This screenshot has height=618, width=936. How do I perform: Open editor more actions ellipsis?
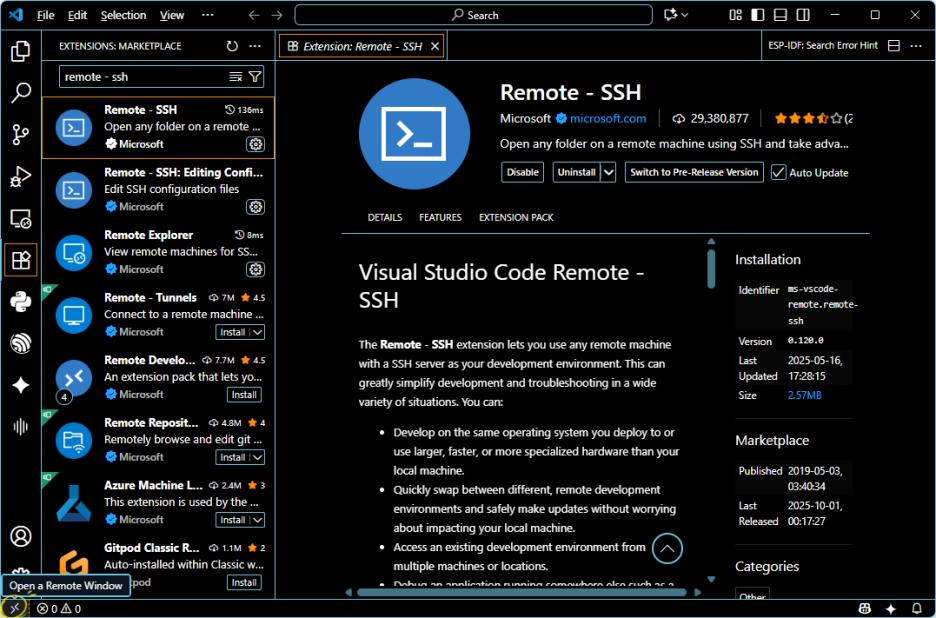pyautogui.click(x=916, y=46)
